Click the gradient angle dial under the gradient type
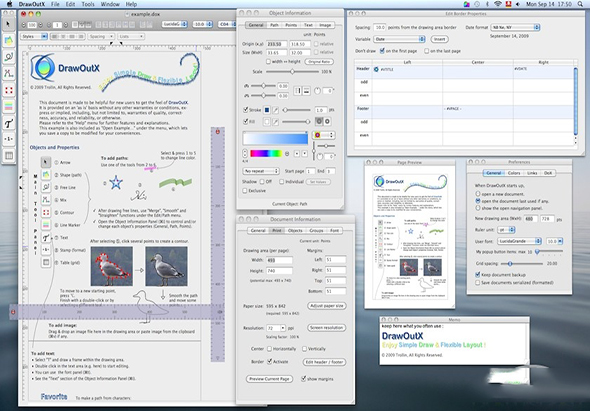 pyautogui.click(x=319, y=156)
